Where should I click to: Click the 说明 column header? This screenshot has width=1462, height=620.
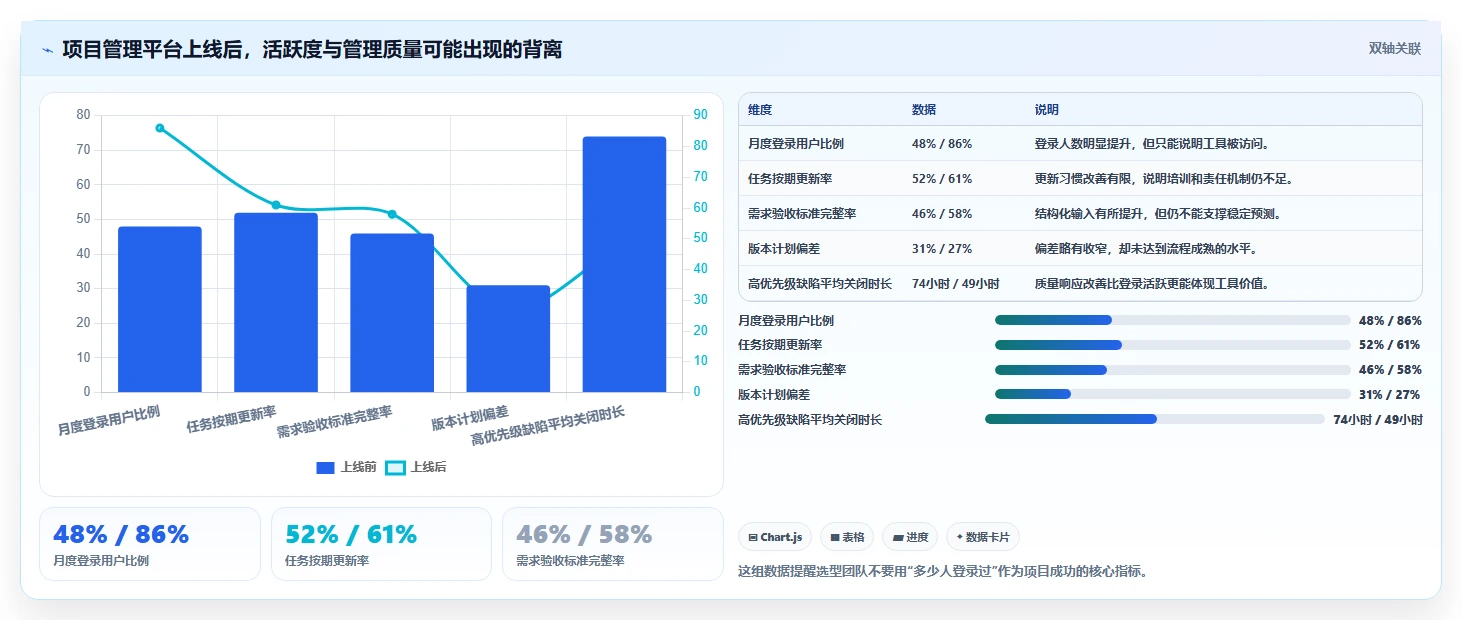1047,110
